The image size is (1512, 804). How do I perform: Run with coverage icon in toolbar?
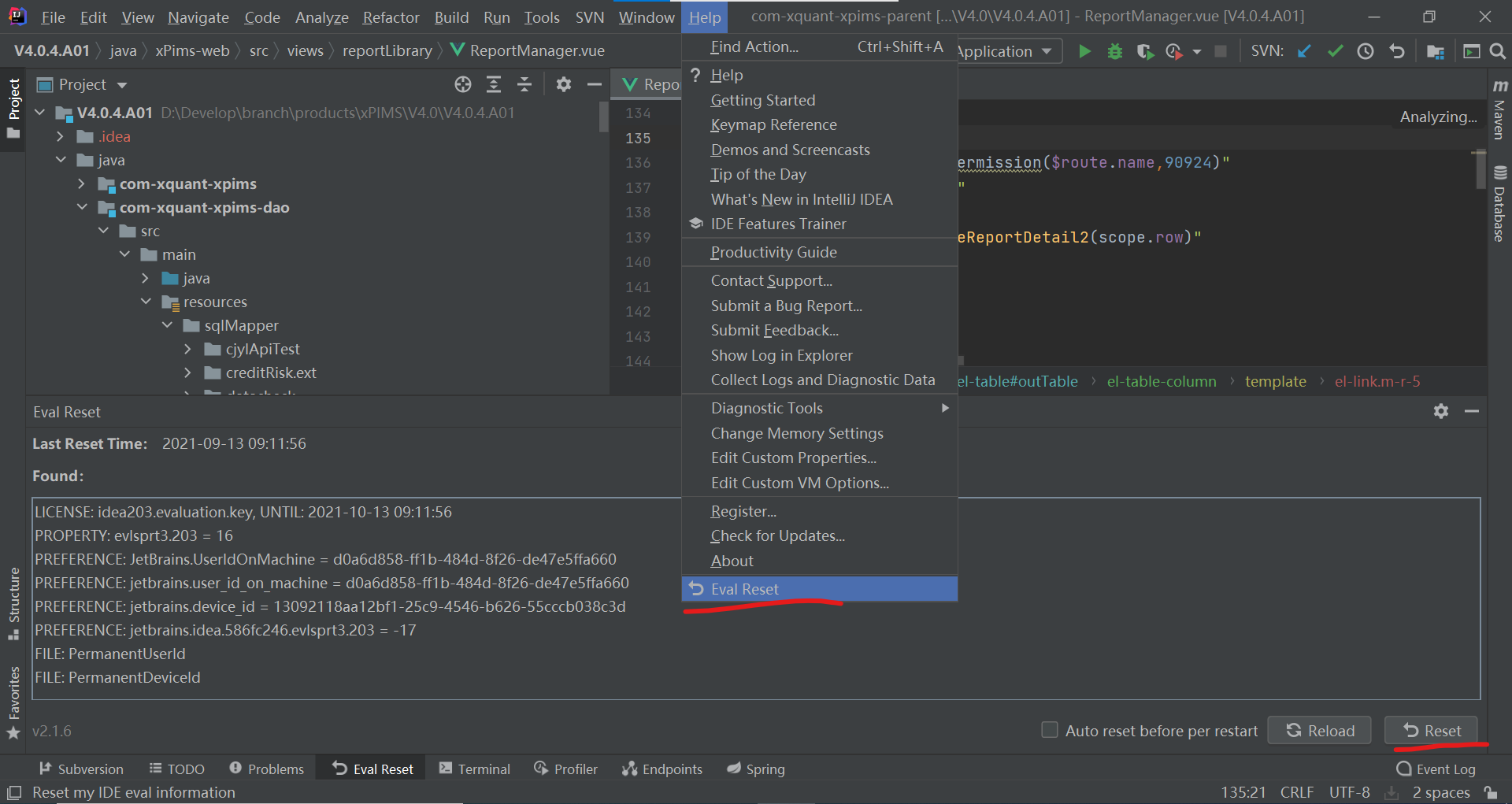coord(1145,51)
